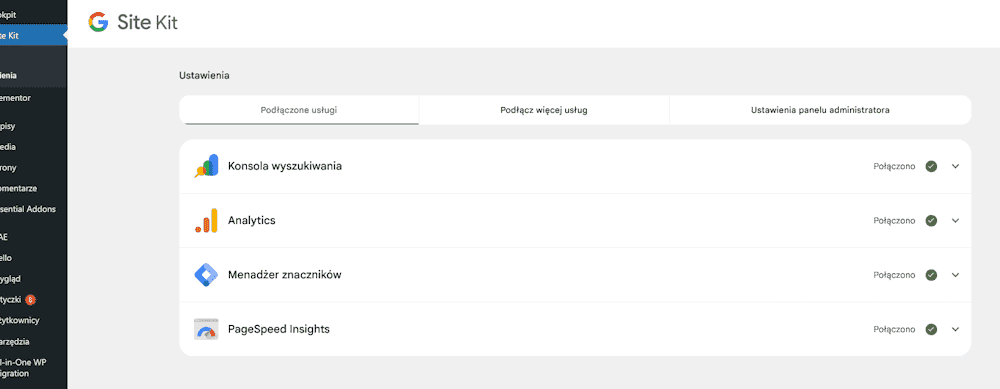Open Ustawienia panelu administratora tab
The image size is (1000, 389).
(x=820, y=110)
